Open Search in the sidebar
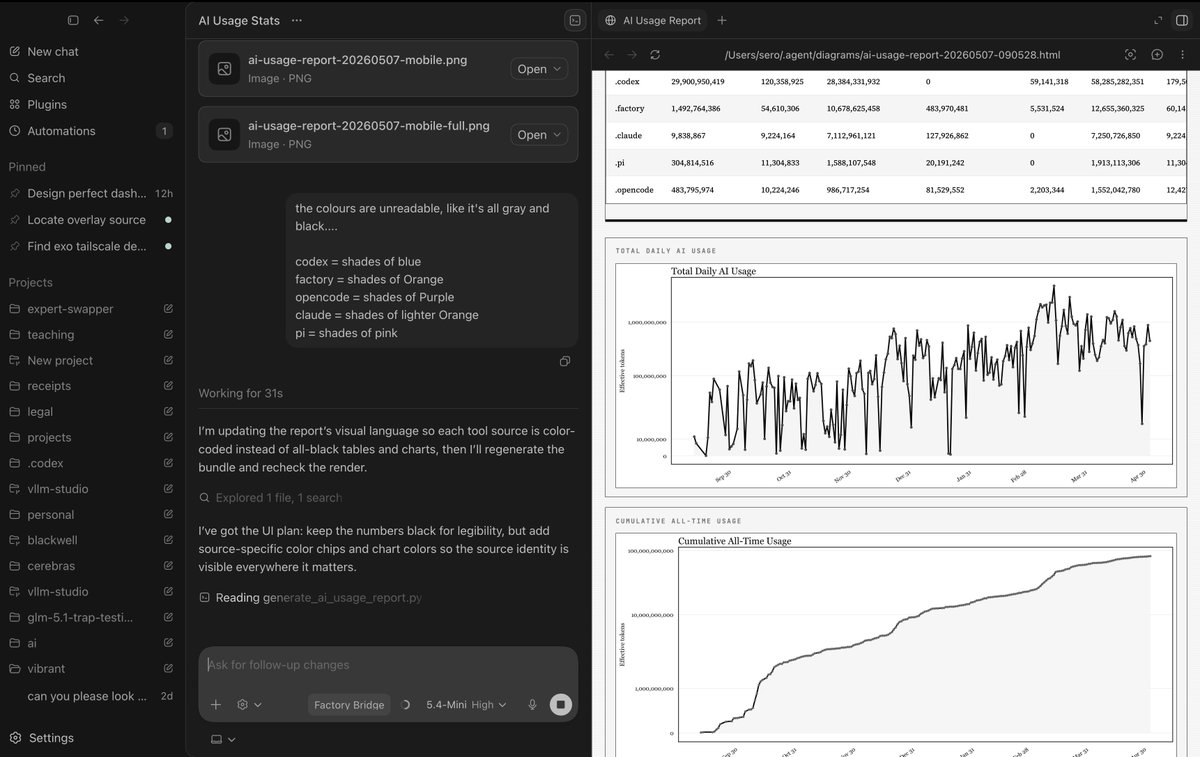The width and height of the screenshot is (1200, 757). [x=46, y=78]
